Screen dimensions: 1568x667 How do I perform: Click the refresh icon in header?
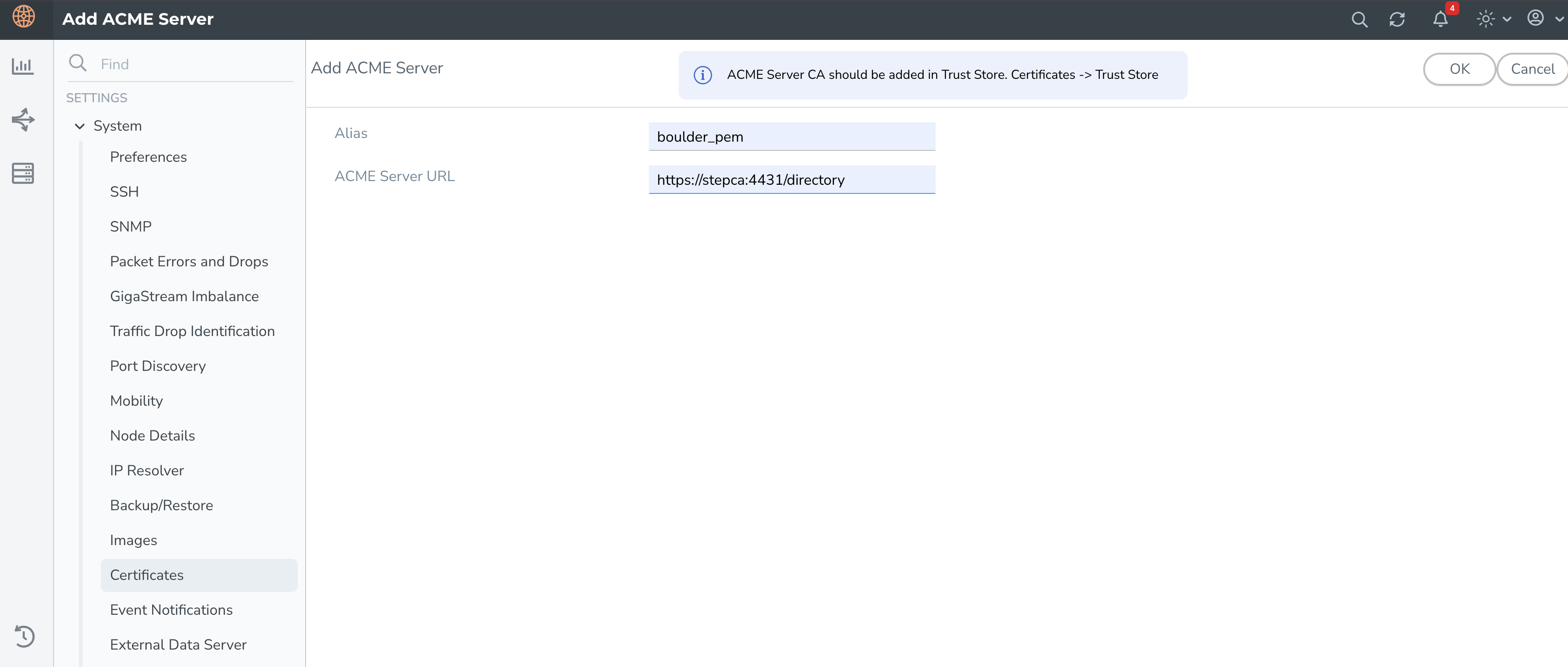pos(1397,20)
